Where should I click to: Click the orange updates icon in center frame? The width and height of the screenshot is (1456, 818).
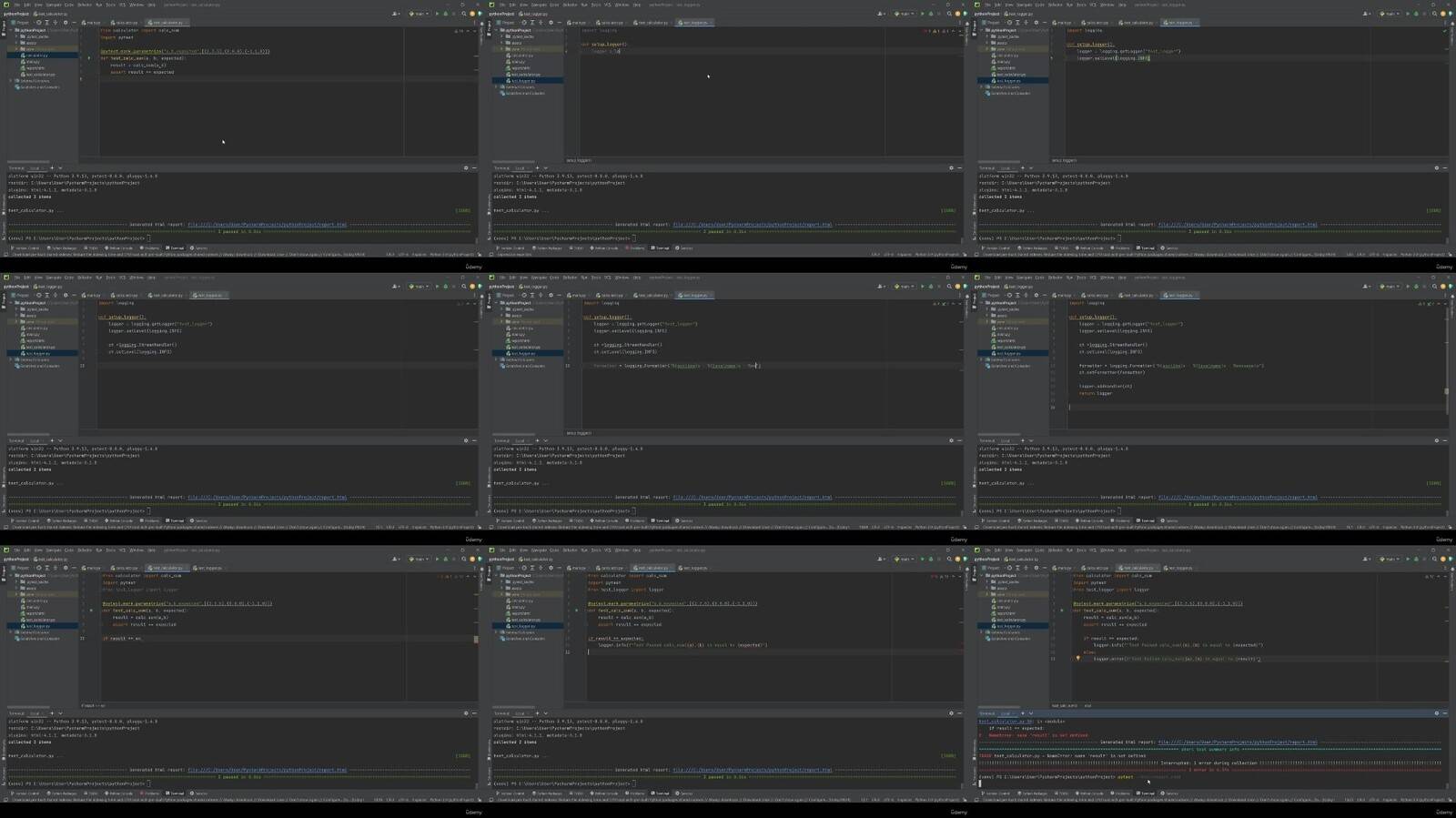(957, 287)
